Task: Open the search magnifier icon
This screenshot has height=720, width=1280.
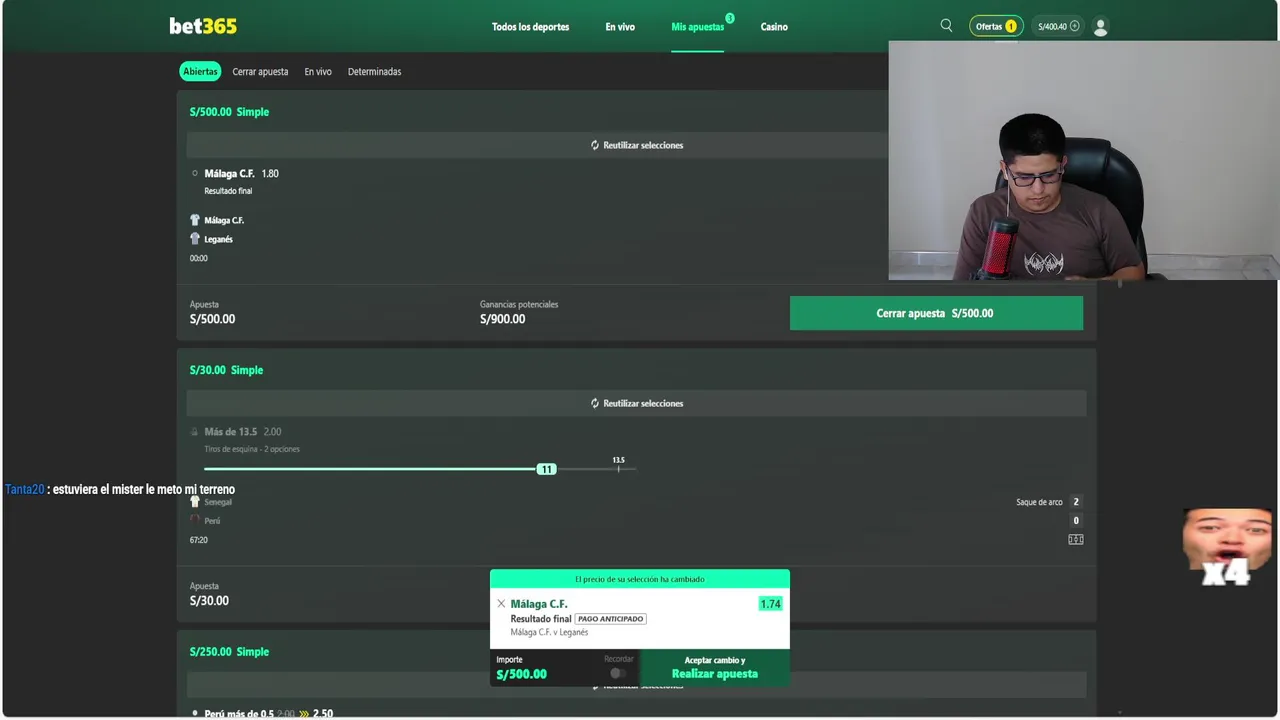Action: point(946,26)
